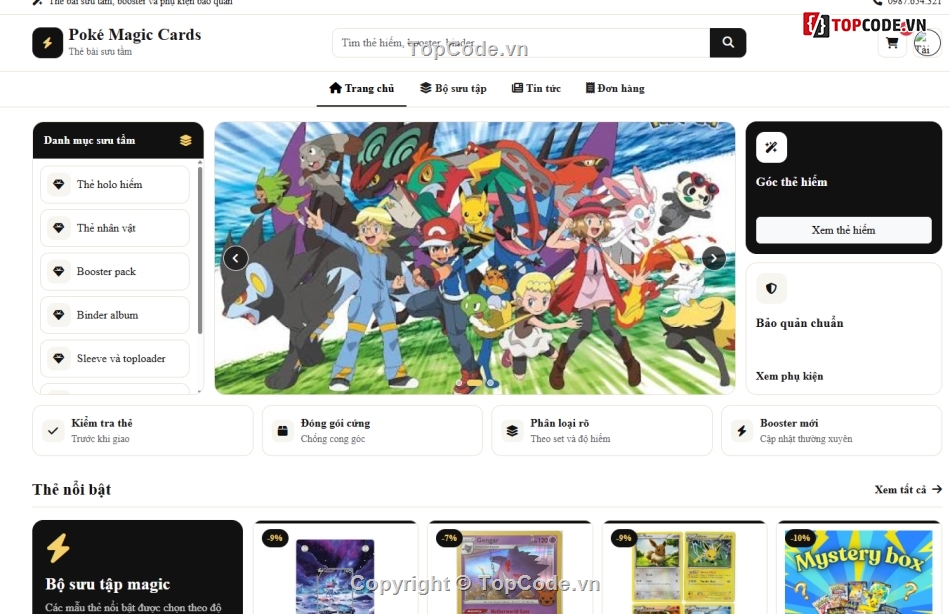Screen dimensions: 950x614
Task: Open the Bộ sưu tập tab
Action: 453,88
